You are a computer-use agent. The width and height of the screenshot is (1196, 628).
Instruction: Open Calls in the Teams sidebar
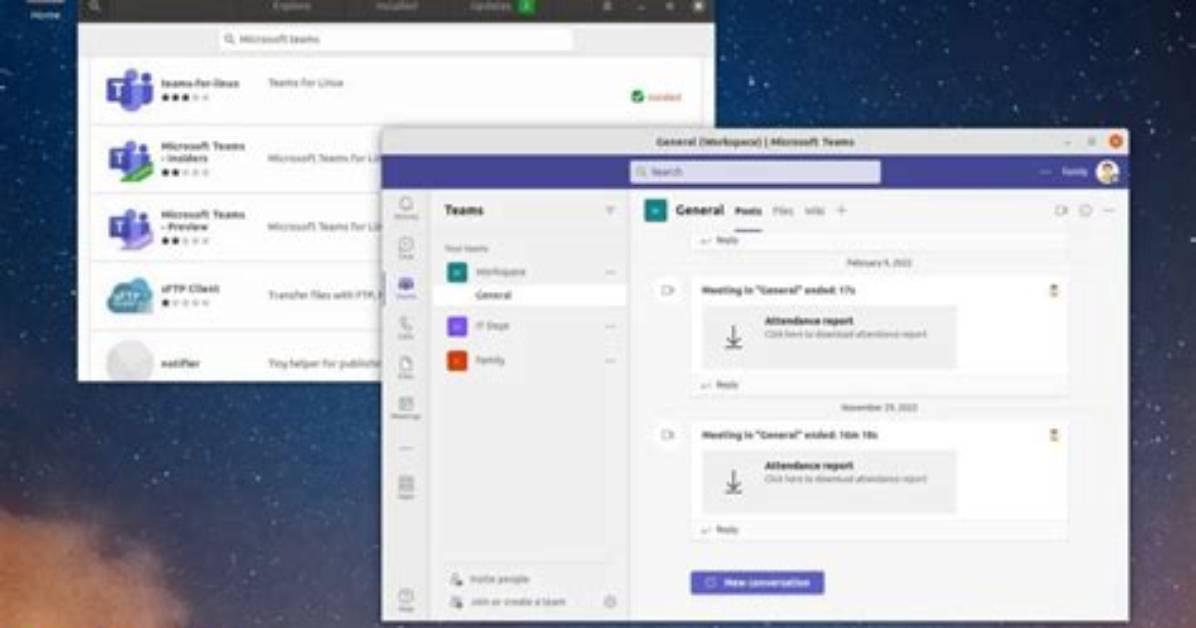tap(406, 328)
